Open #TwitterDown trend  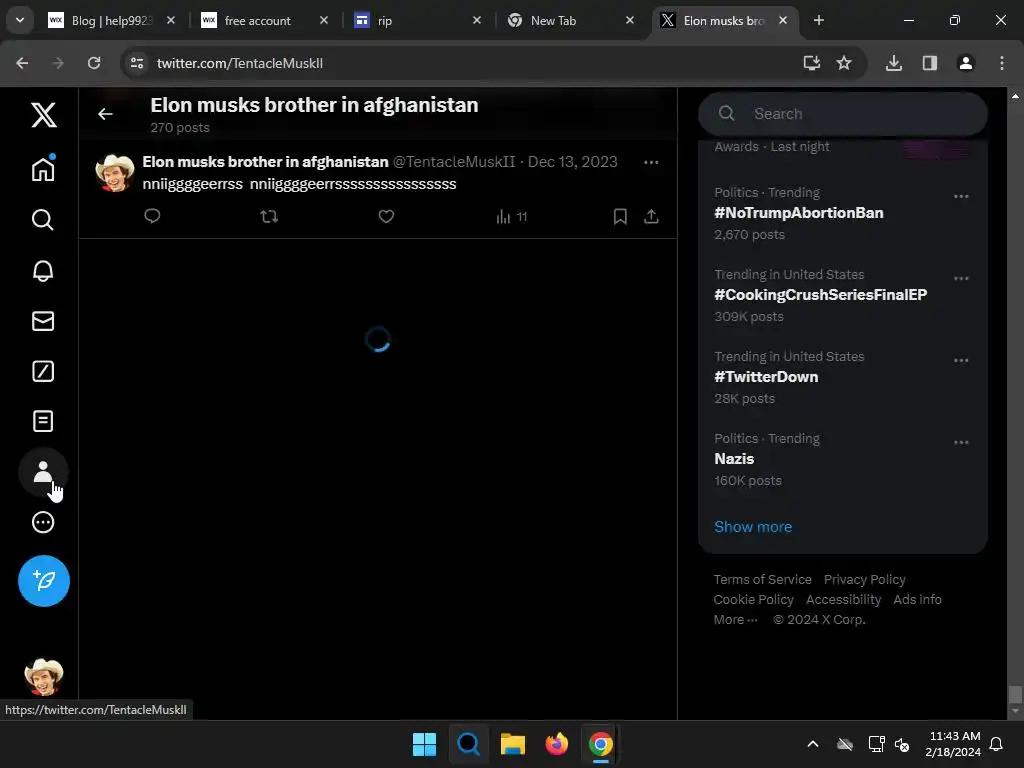tap(766, 377)
